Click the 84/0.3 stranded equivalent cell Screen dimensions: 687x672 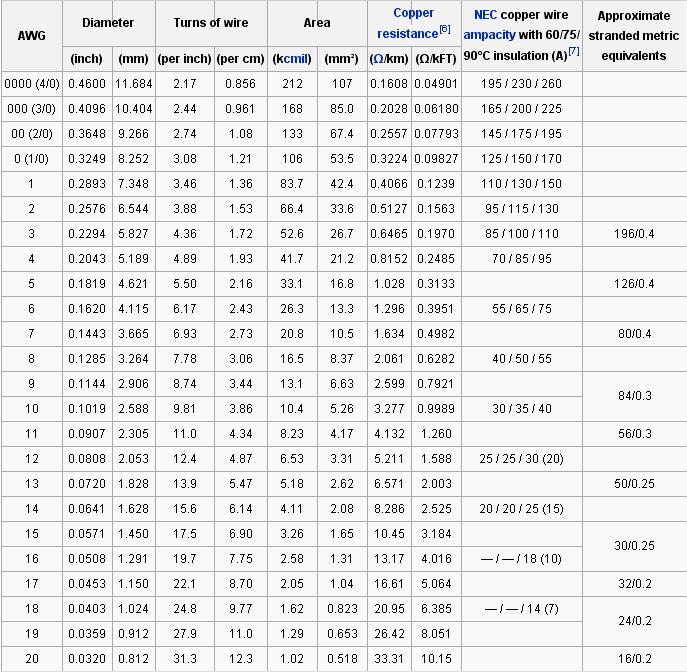click(x=634, y=396)
